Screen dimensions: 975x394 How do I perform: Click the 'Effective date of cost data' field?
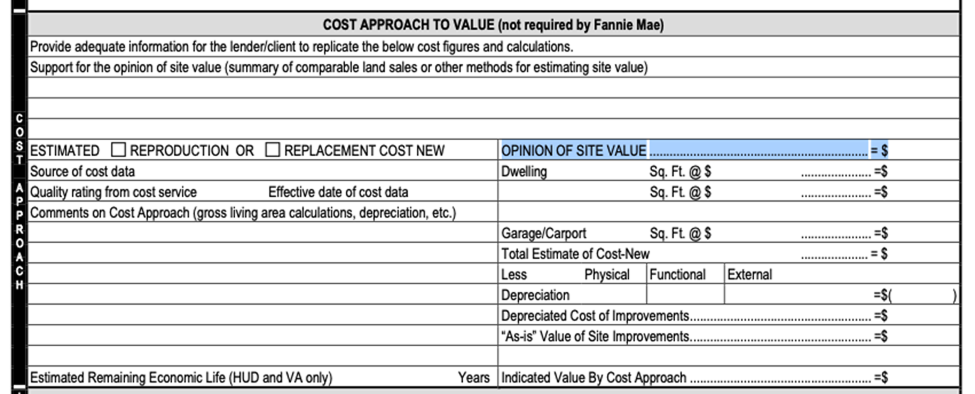pyautogui.click(x=382, y=192)
